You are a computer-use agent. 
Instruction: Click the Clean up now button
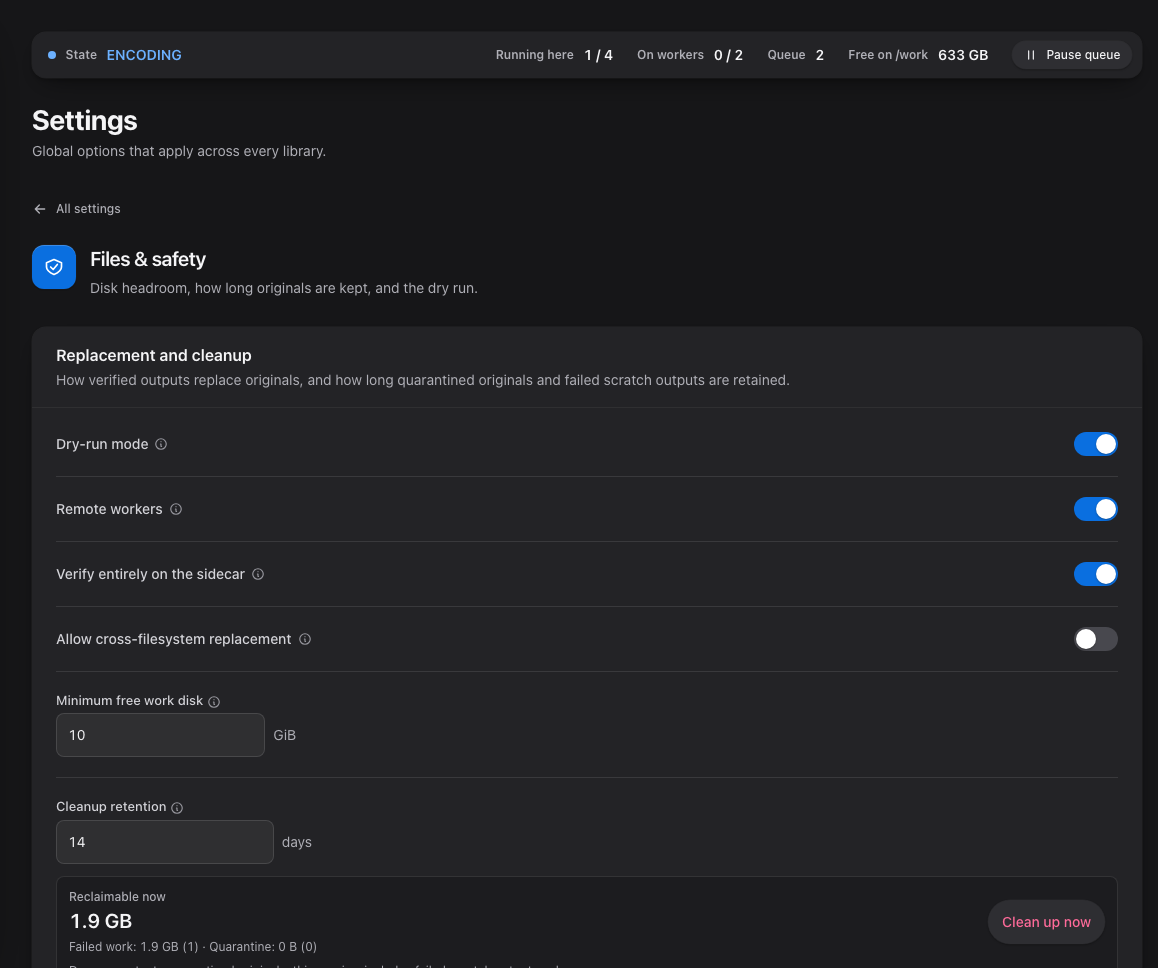point(1046,921)
